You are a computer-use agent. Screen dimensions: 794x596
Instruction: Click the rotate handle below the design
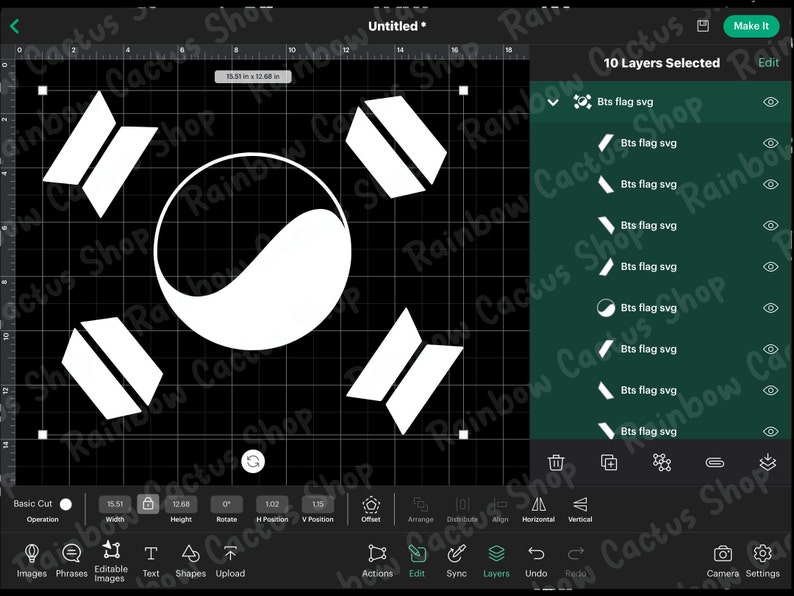[253, 461]
